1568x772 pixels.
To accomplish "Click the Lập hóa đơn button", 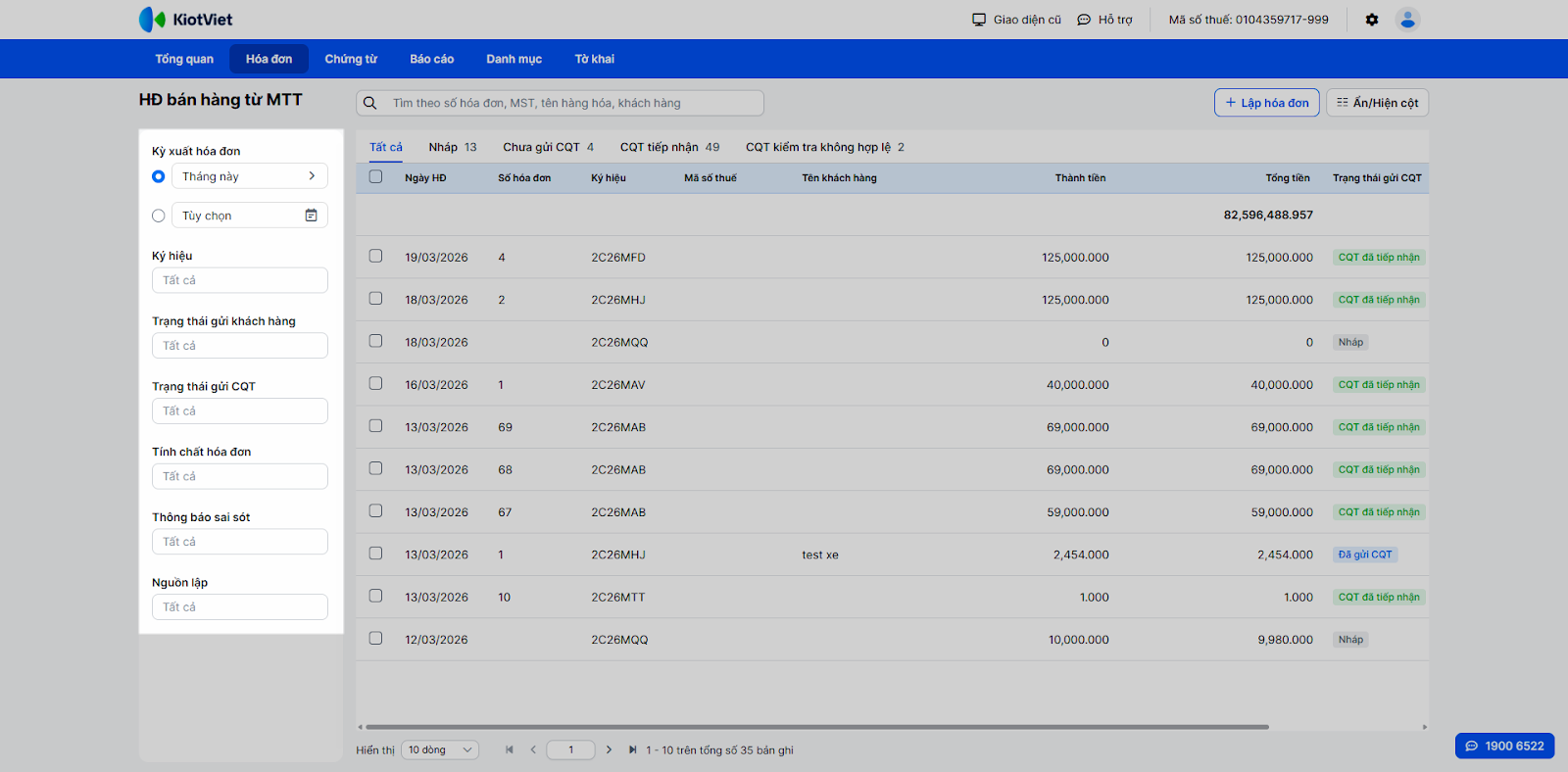I will point(1266,103).
